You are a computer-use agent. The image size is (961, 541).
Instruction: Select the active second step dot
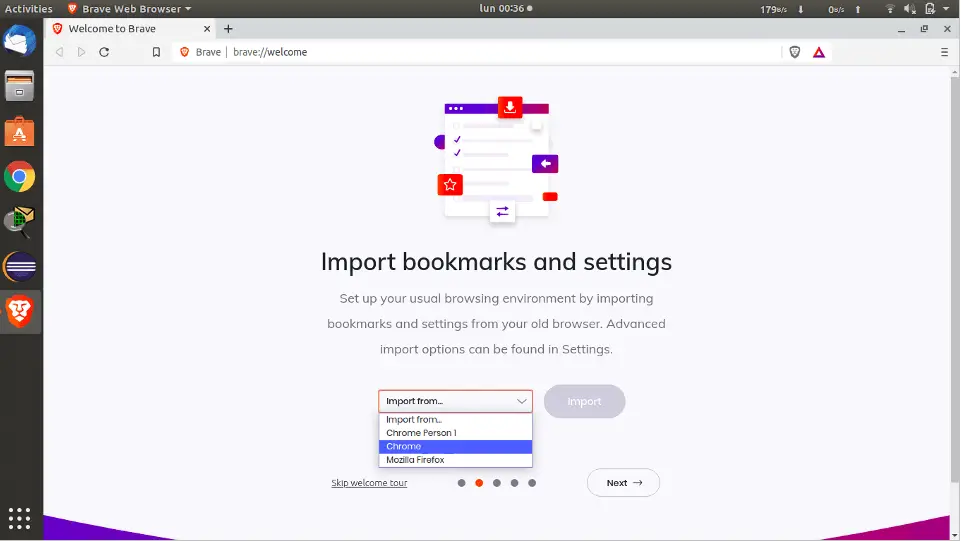(479, 483)
